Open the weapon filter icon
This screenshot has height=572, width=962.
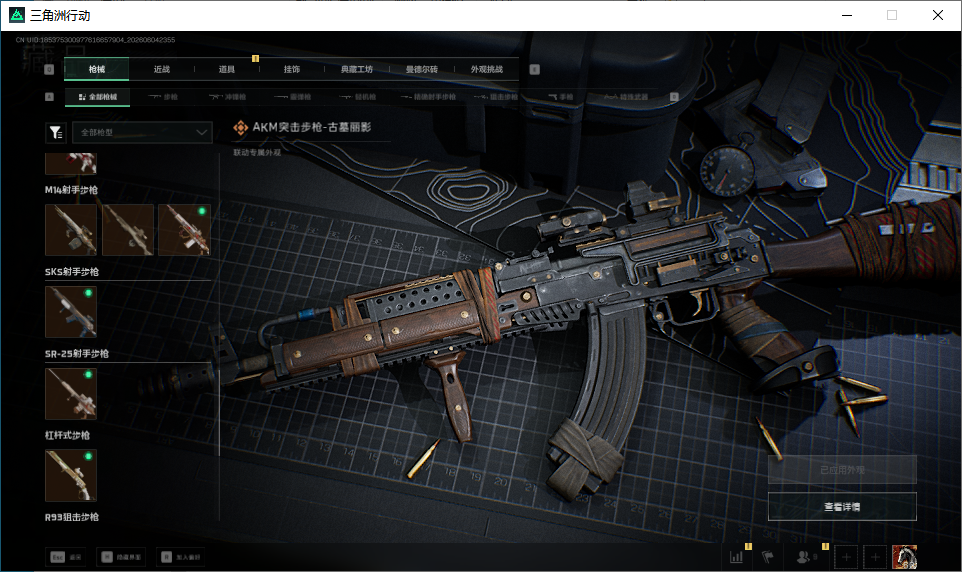[x=56, y=132]
